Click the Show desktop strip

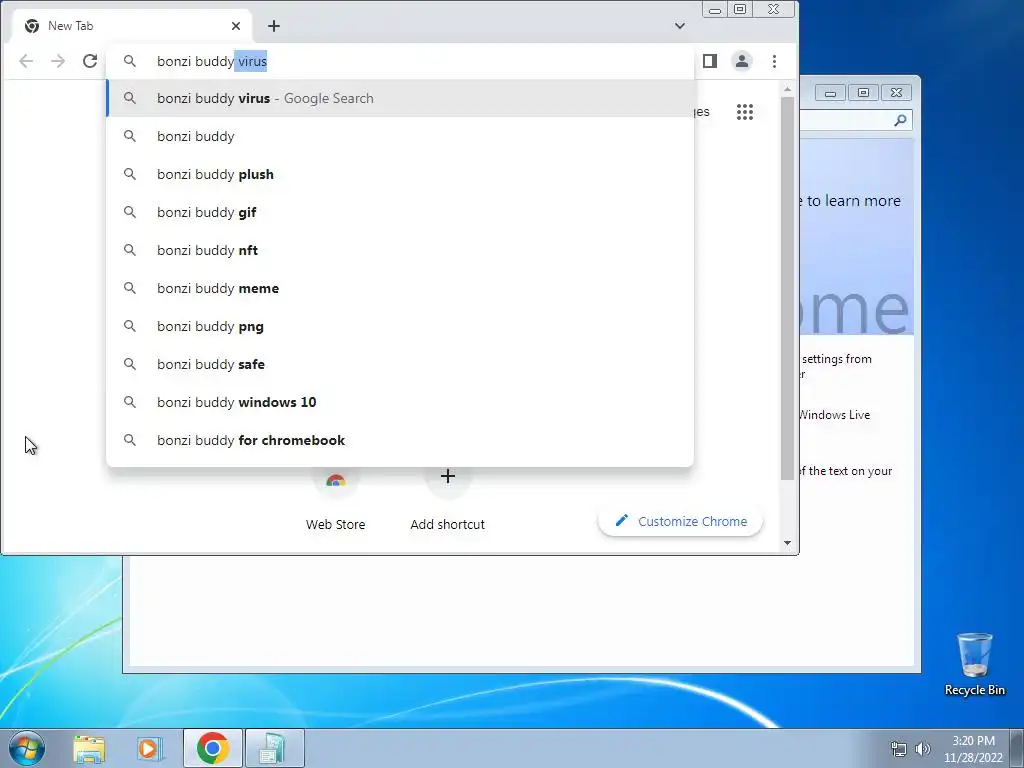1017,748
